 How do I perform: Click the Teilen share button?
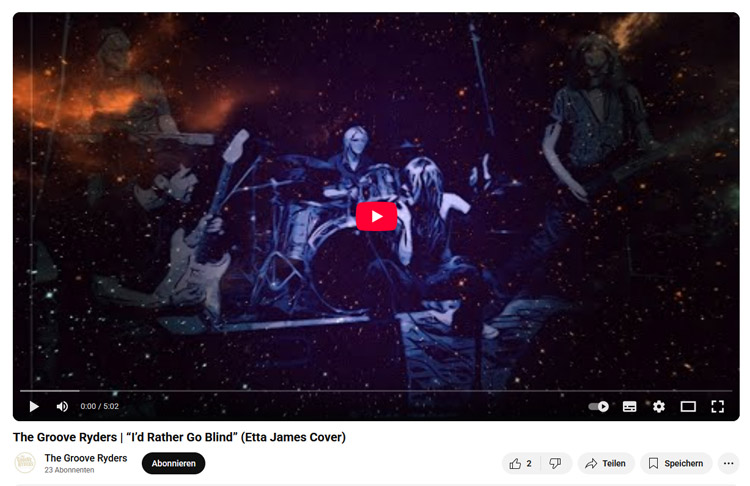pos(606,464)
